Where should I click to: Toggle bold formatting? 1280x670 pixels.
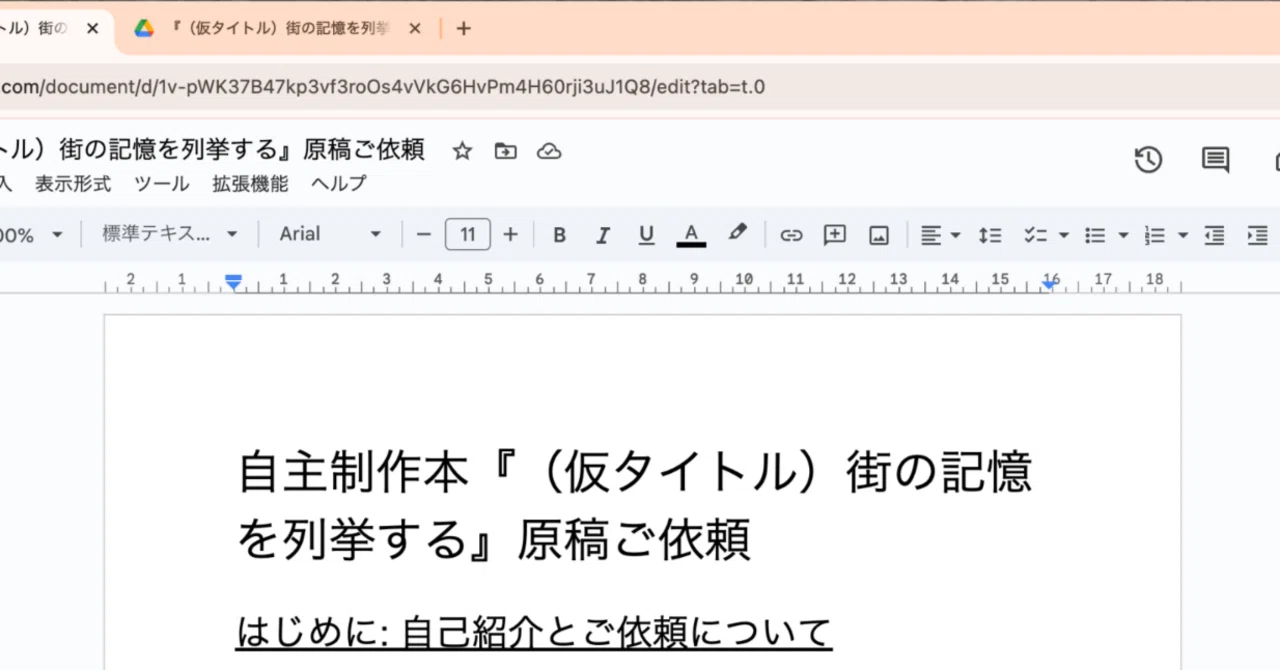[559, 235]
